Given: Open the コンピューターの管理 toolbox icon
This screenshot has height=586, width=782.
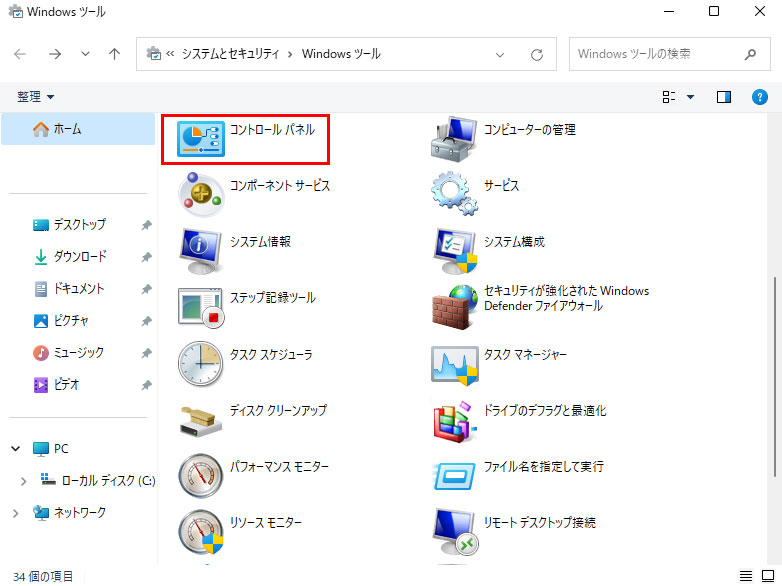Looking at the screenshot, I should [x=453, y=139].
